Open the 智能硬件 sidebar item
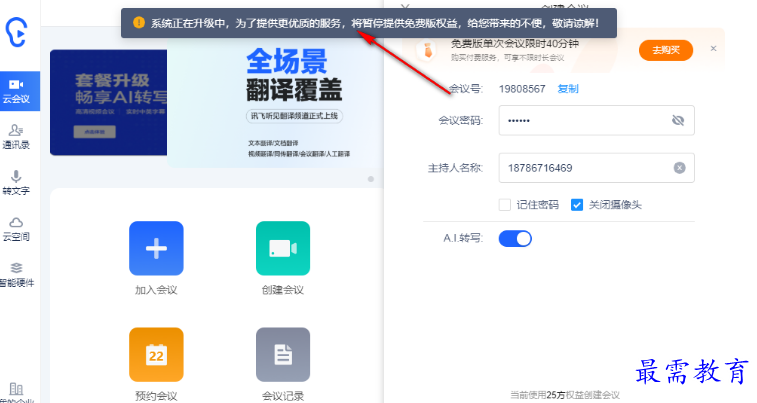The image size is (757, 403). click(16, 275)
